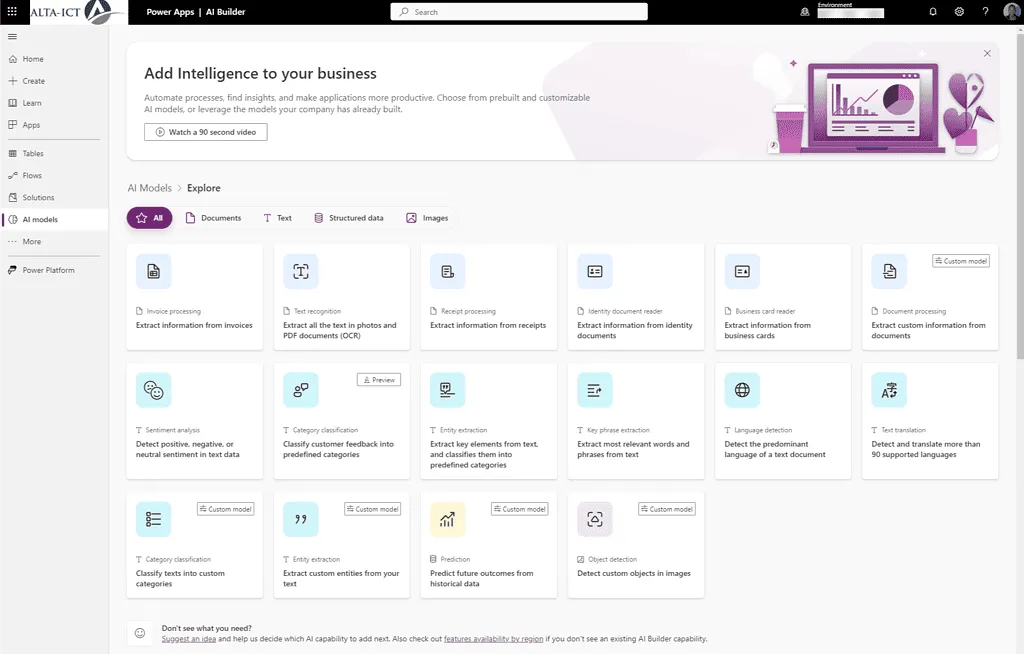The image size is (1024, 654).
Task: Open the Object detection model icon
Action: click(x=595, y=519)
